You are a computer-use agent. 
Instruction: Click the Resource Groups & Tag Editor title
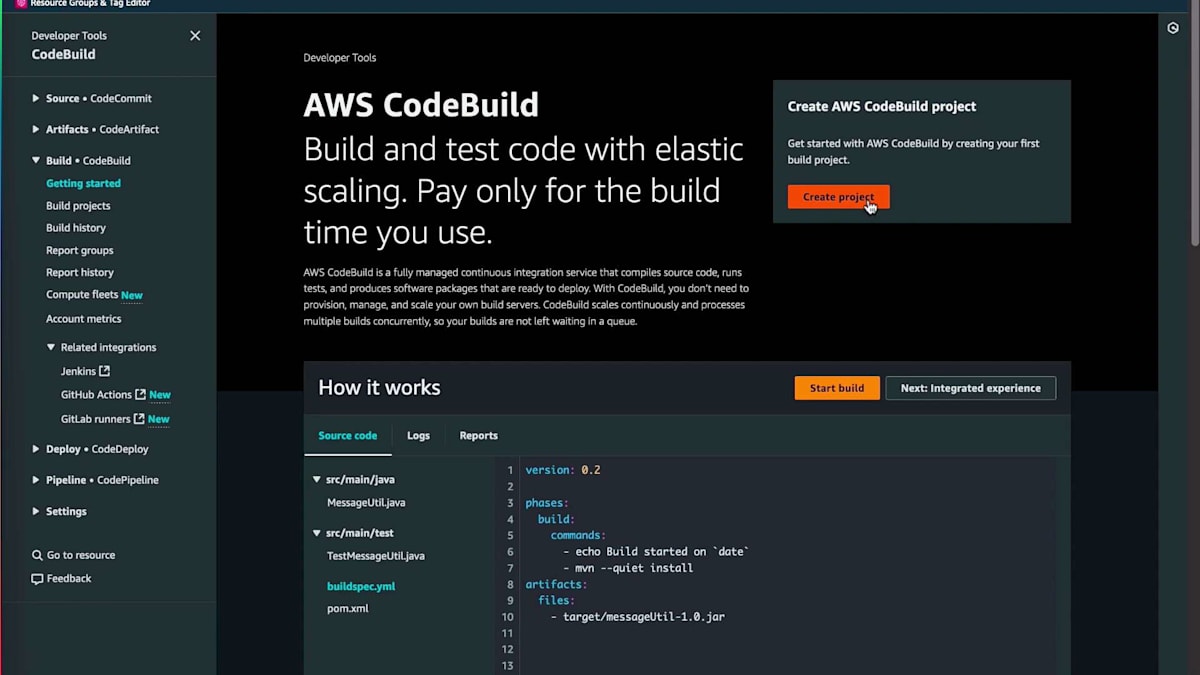click(x=90, y=4)
